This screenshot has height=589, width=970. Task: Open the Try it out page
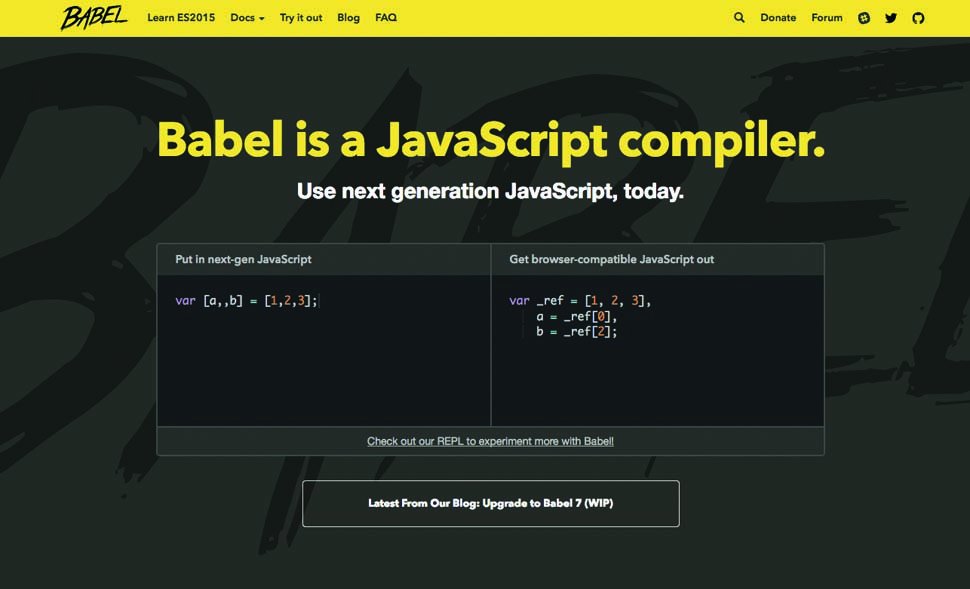[x=301, y=17]
